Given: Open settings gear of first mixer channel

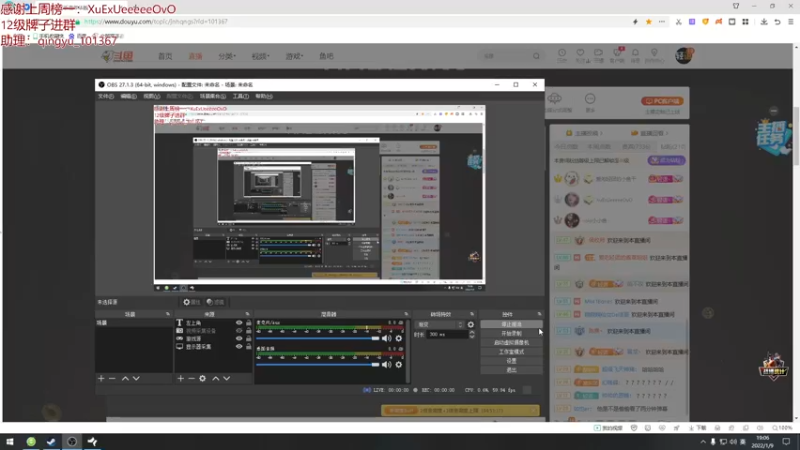Looking at the screenshot, I should [x=398, y=338].
